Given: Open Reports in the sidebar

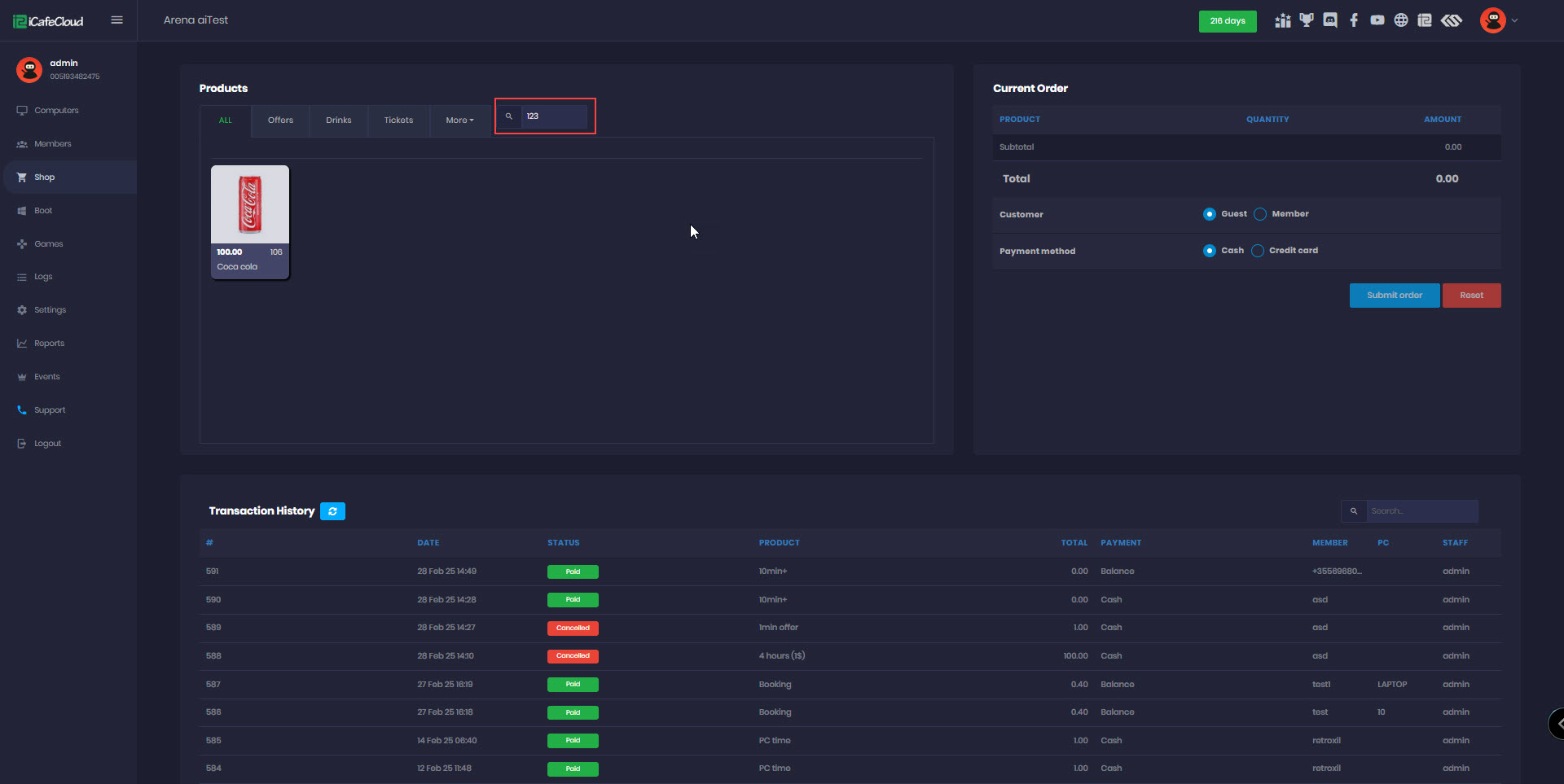Looking at the screenshot, I should tap(49, 344).
